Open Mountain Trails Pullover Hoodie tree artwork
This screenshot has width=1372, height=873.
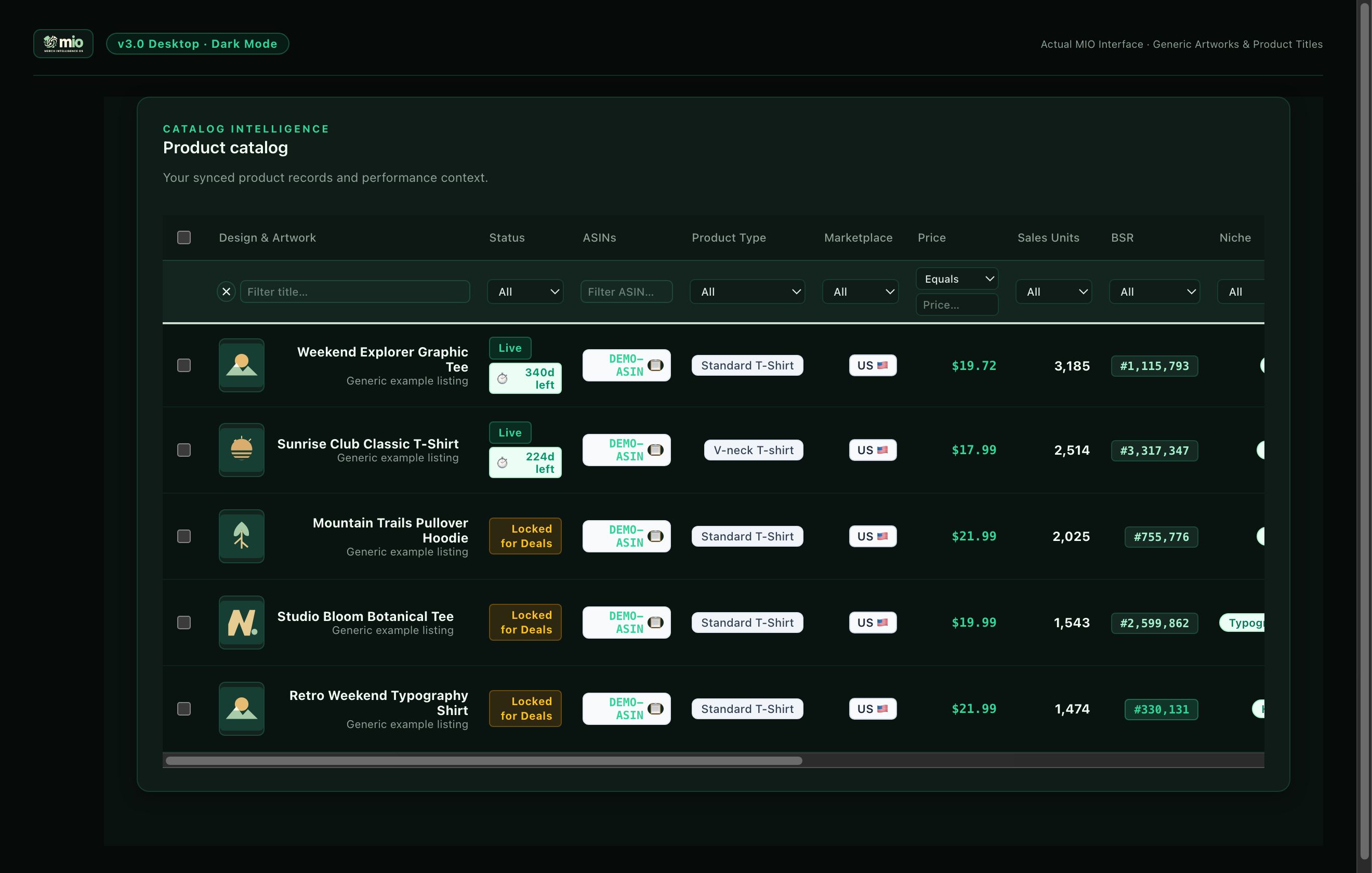click(x=242, y=536)
